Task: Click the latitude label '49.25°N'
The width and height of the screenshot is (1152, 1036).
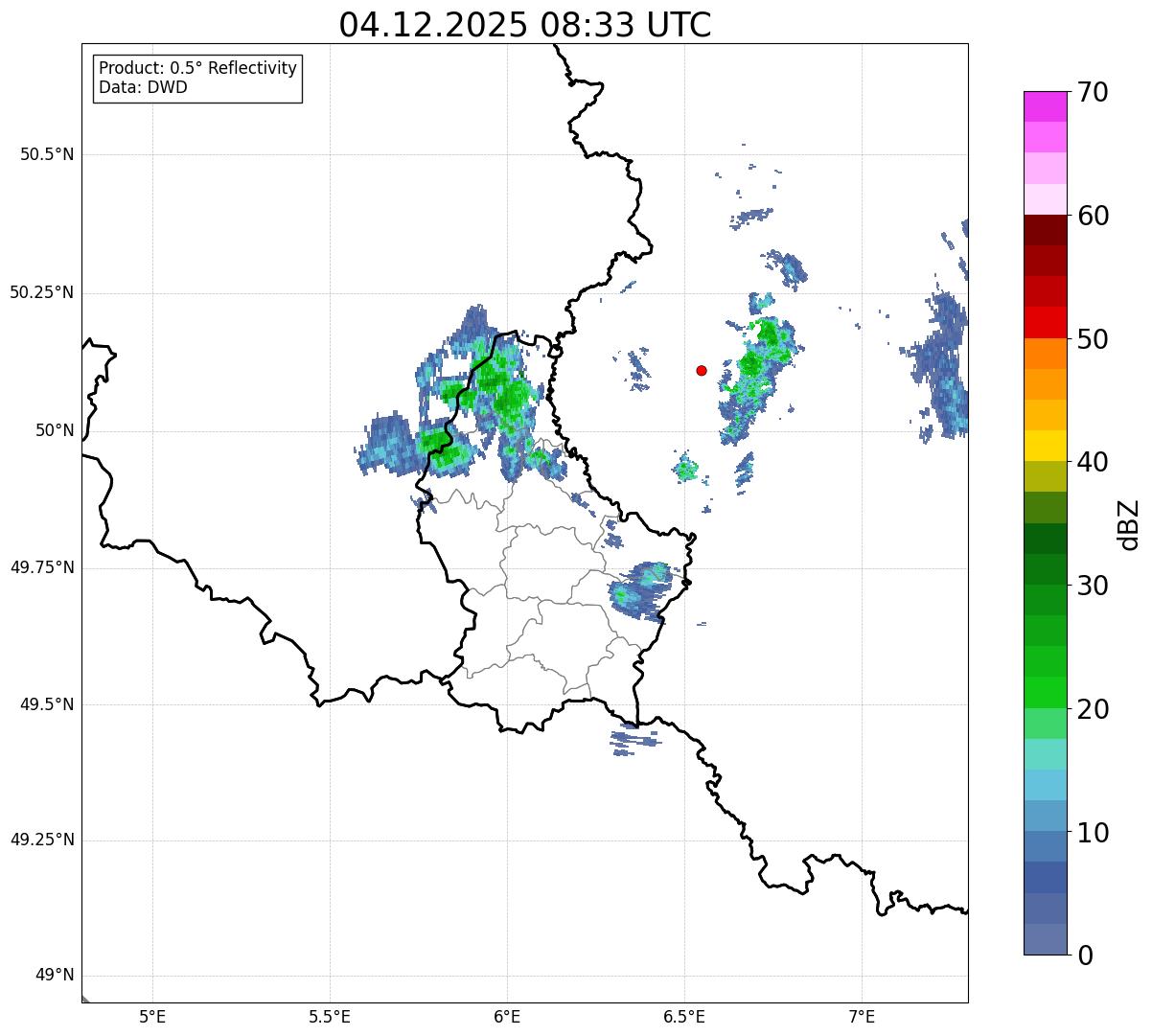Action: pos(42,840)
